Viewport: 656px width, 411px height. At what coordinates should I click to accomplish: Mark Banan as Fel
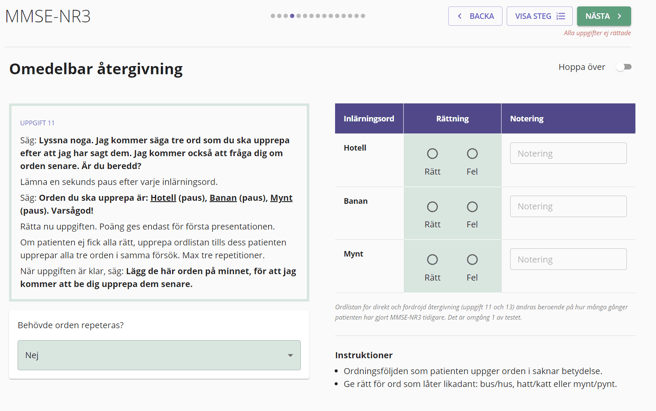472,207
